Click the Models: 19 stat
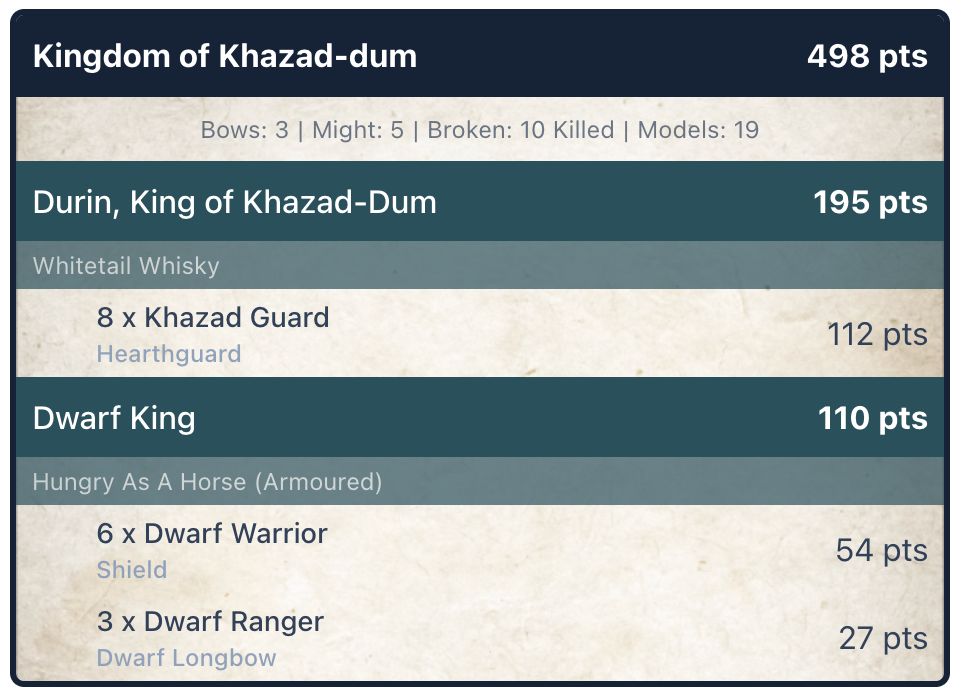Screen dimensions: 962x698 pyautogui.click(x=698, y=130)
